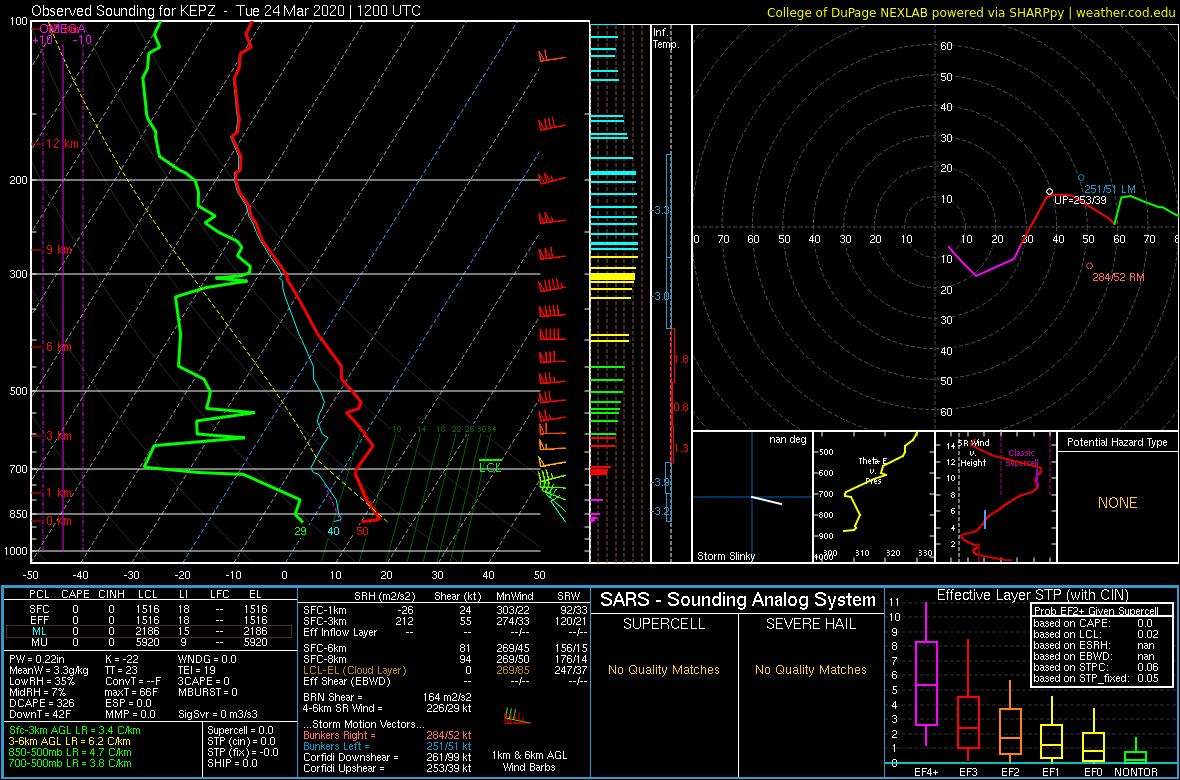
Task: Click the 'MidRH = 7%' value
Action: pos(38,692)
